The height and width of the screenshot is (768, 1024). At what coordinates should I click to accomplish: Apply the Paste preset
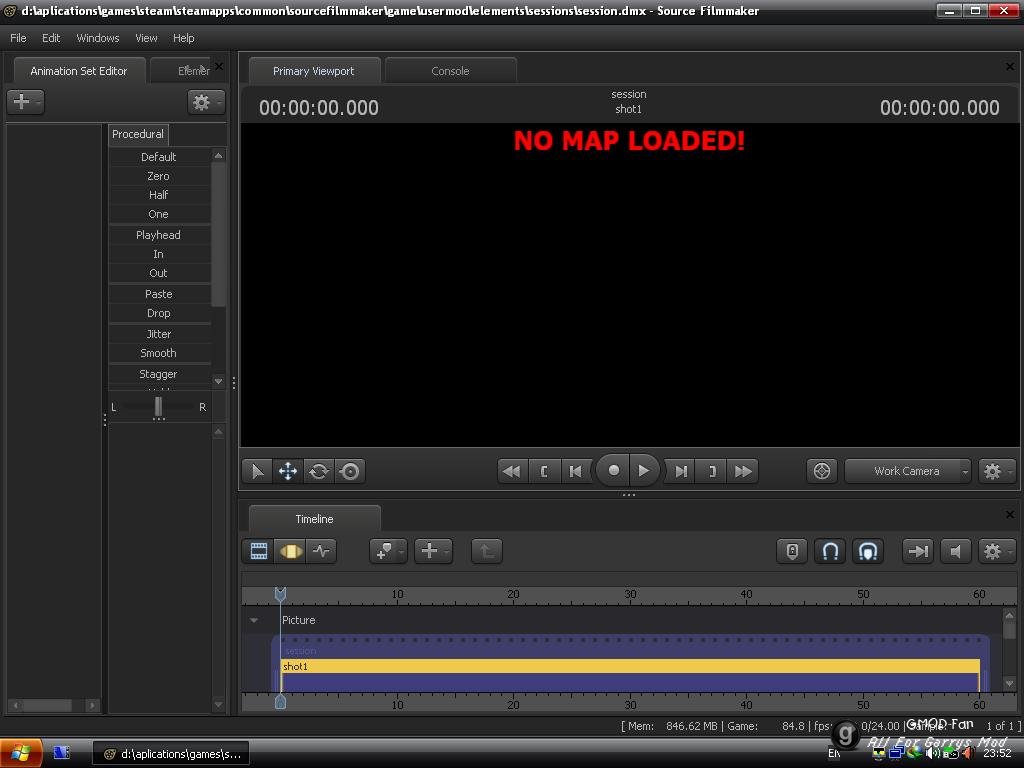[x=159, y=294]
